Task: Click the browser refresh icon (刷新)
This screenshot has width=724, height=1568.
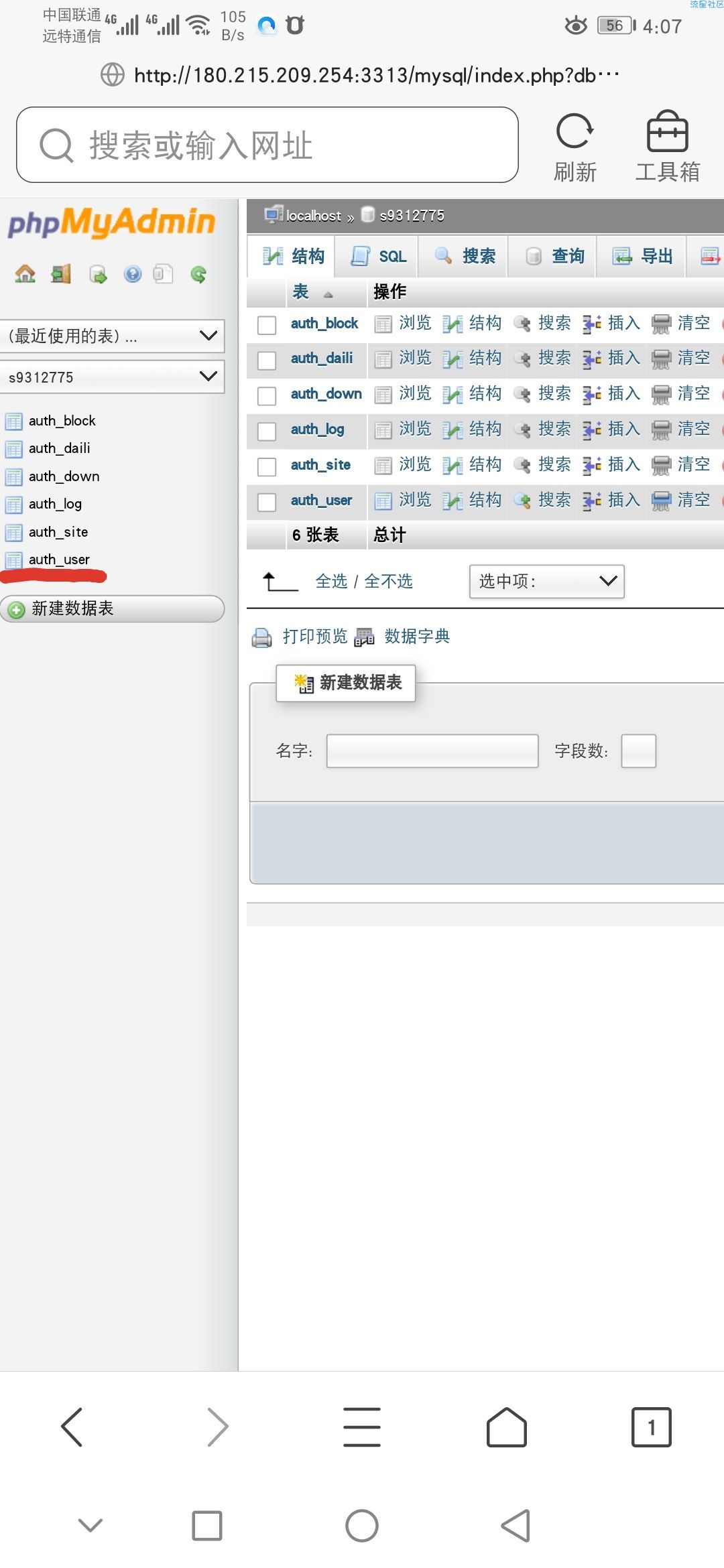Action: click(575, 147)
